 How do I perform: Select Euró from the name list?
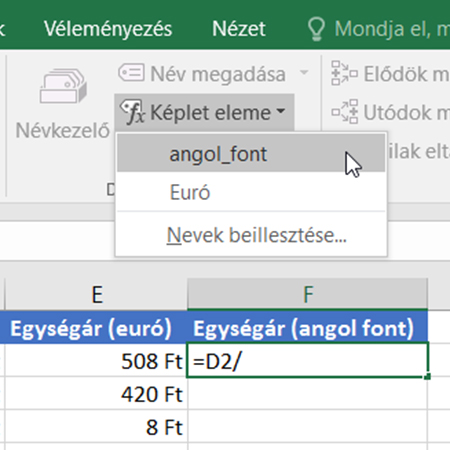251,192
